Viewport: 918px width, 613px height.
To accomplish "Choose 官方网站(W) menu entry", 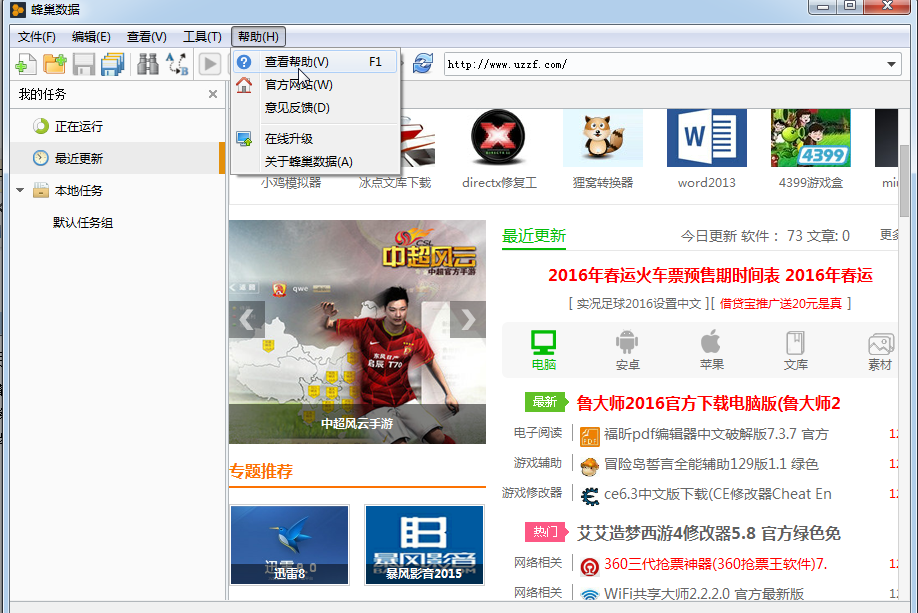I will click(x=316, y=85).
